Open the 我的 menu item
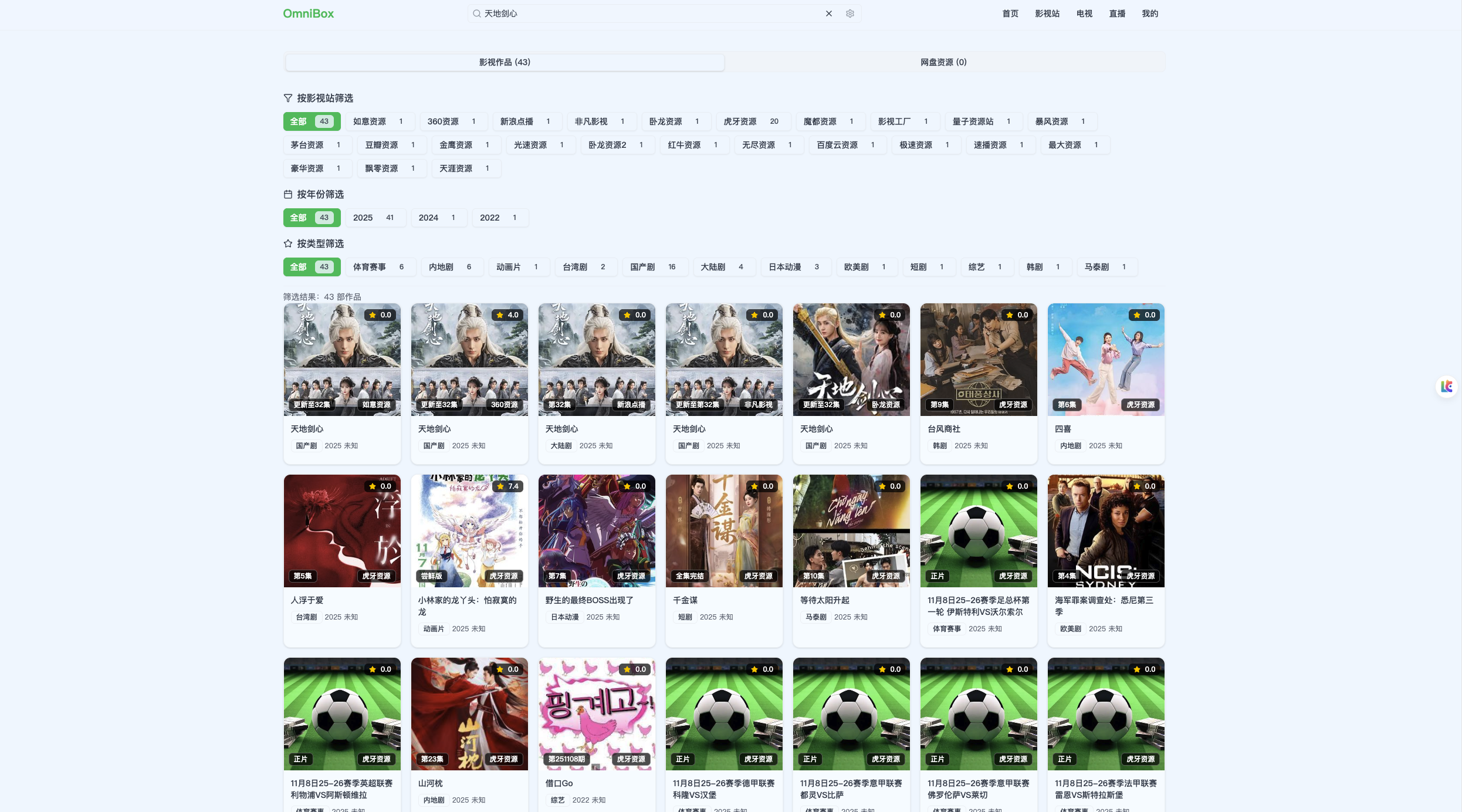Viewport: 1462px width, 812px height. [1150, 13]
